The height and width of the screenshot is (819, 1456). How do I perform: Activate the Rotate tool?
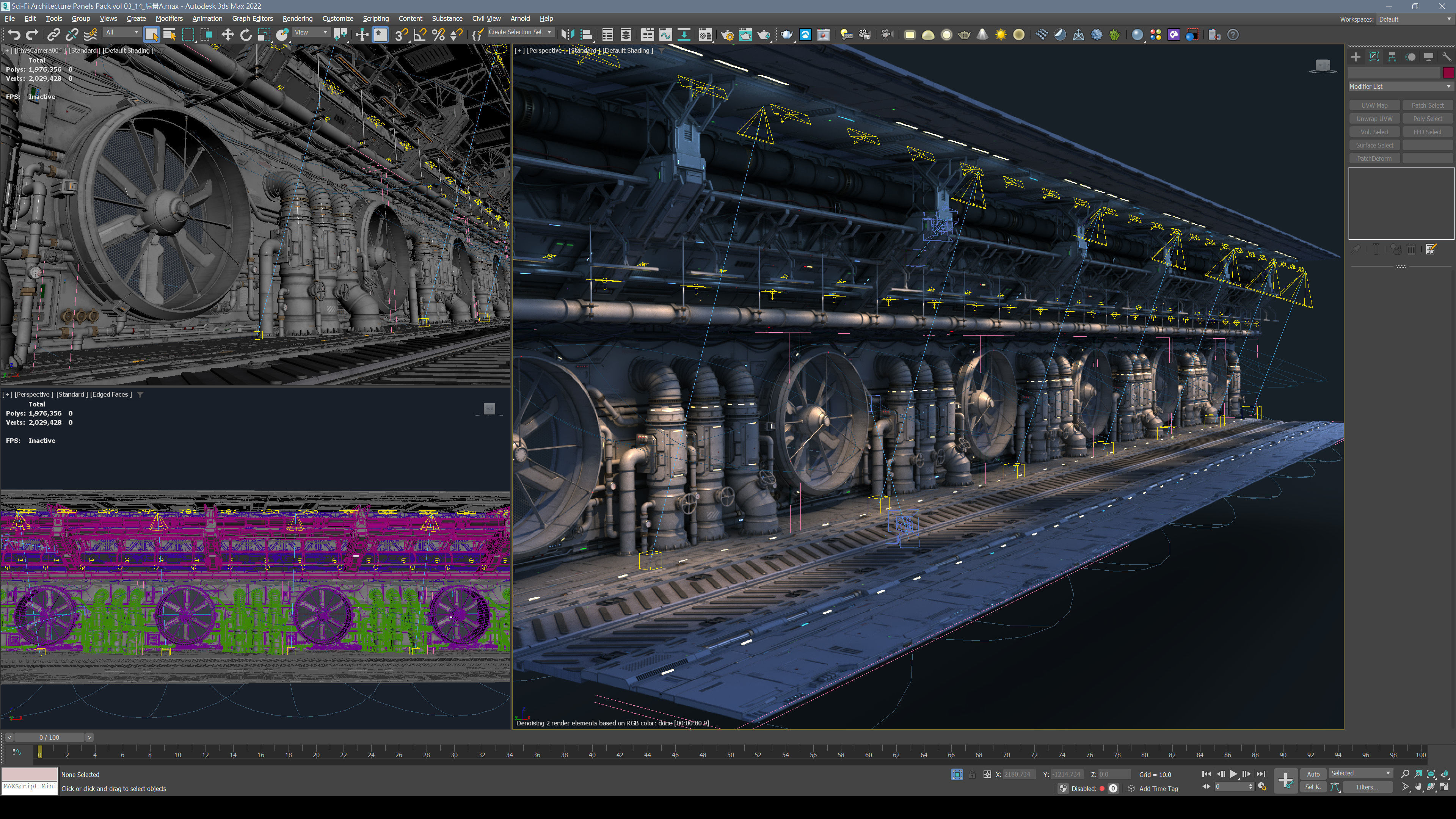(245, 35)
